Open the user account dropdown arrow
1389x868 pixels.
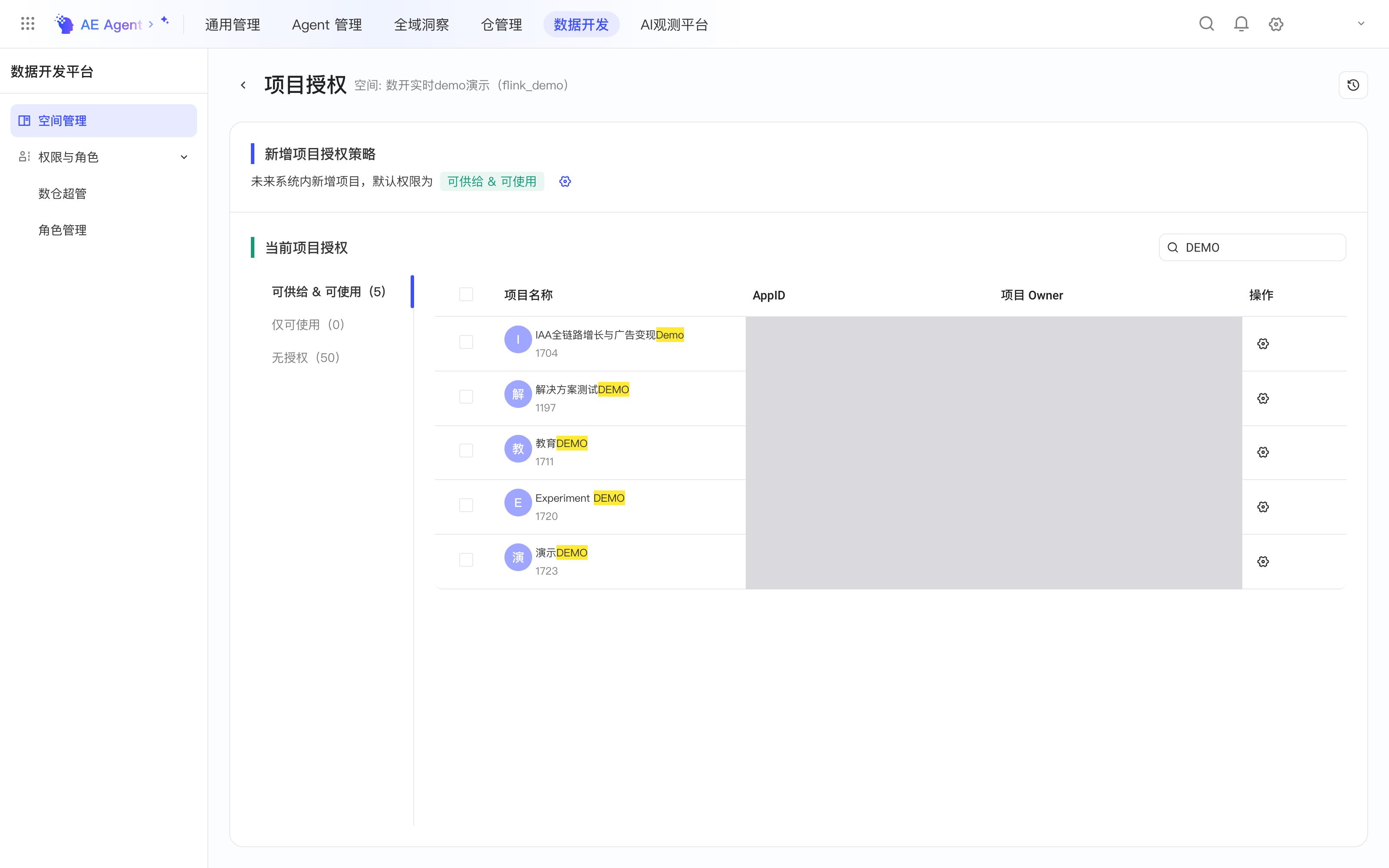click(1361, 23)
